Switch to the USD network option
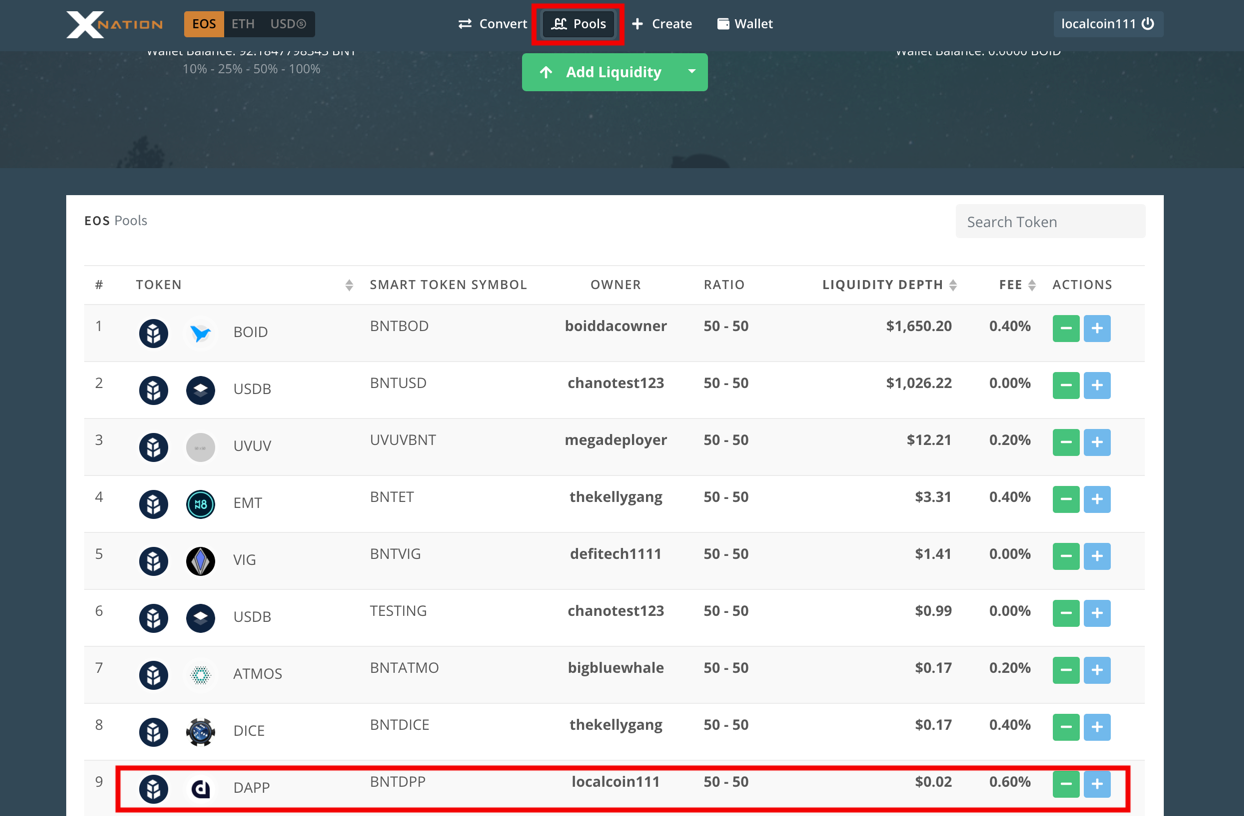This screenshot has width=1244, height=816. 288,24
